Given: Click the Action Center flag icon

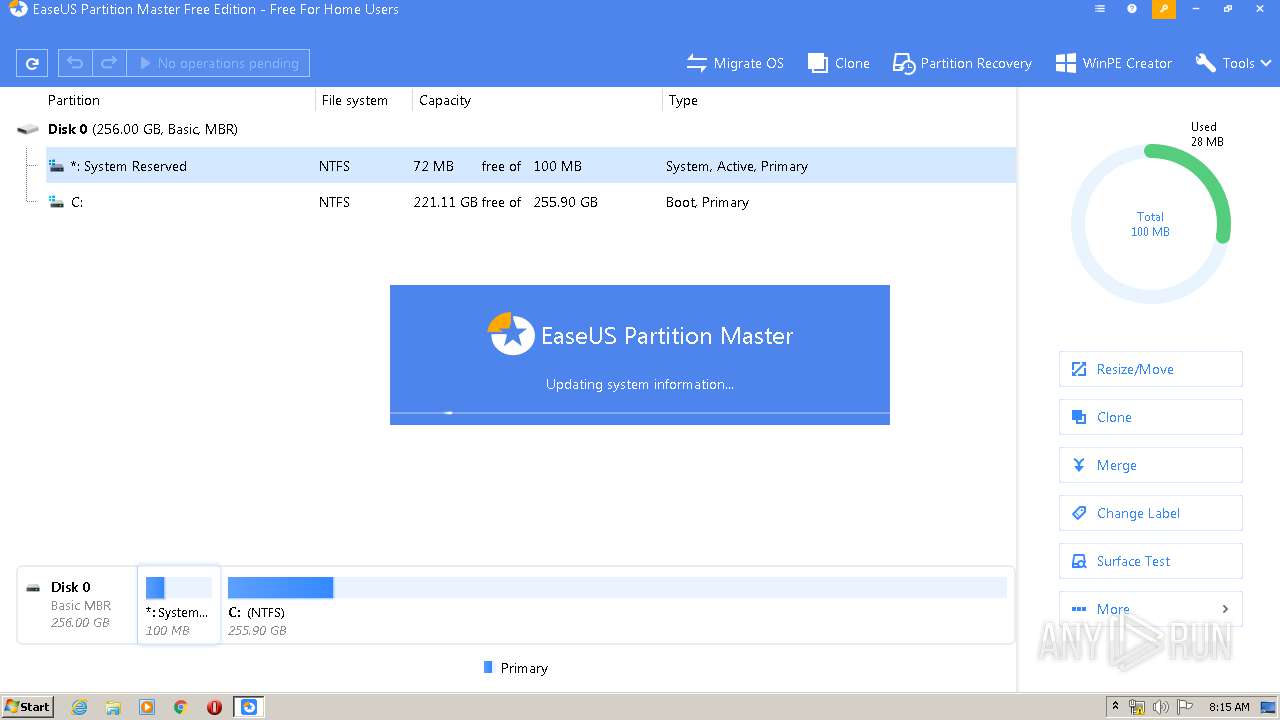Looking at the screenshot, I should pyautogui.click(x=1183, y=707).
